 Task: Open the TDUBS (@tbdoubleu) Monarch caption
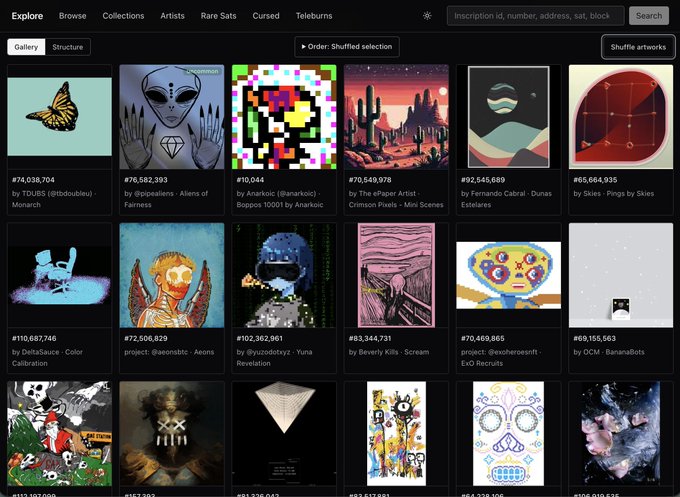click(x=54, y=199)
